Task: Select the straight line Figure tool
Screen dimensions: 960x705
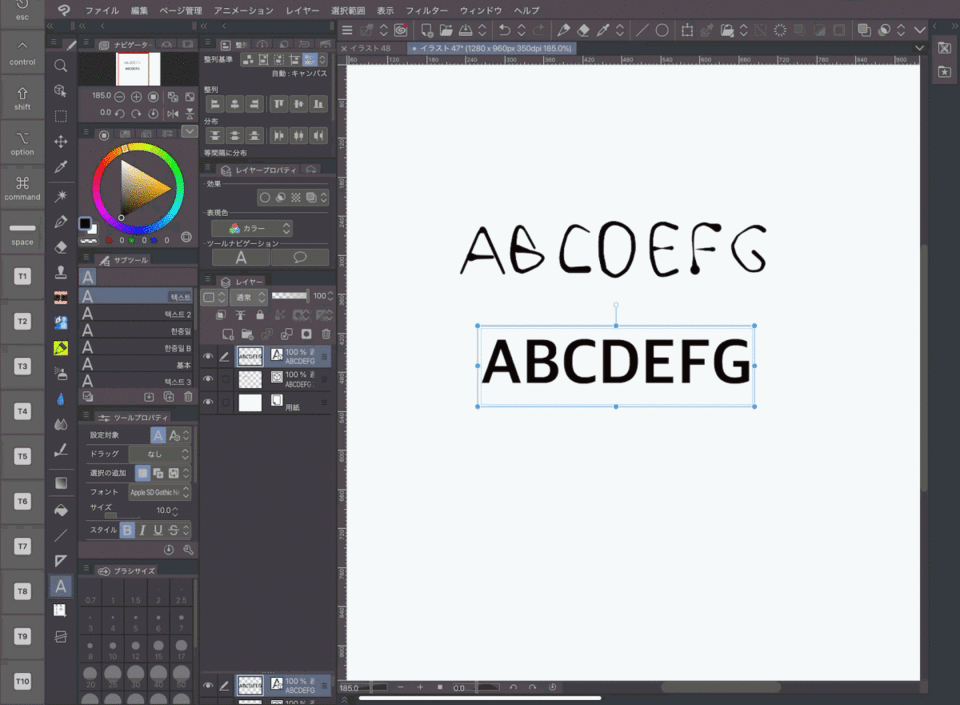Action: click(x=61, y=535)
